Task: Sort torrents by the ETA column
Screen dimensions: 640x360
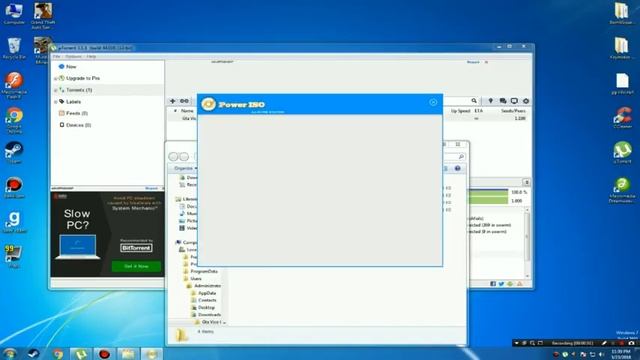Action: click(x=478, y=111)
